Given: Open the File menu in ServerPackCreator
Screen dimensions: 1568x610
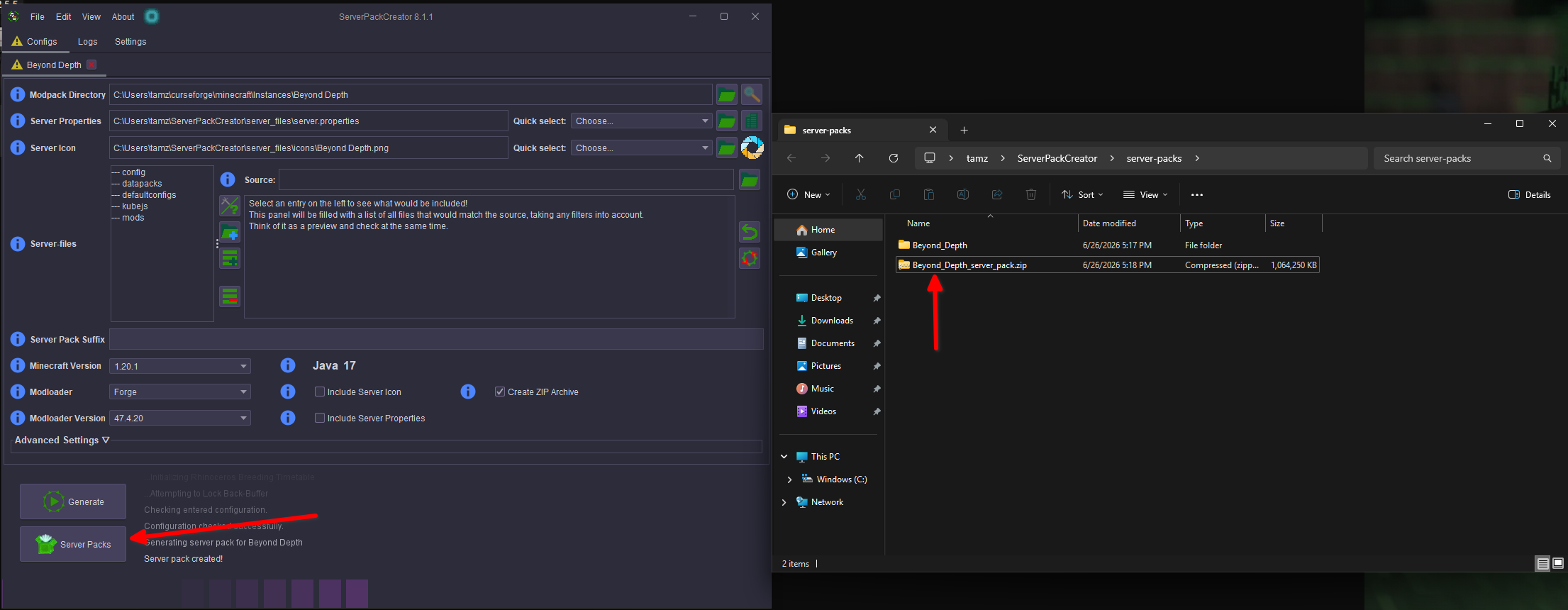Looking at the screenshot, I should [38, 16].
